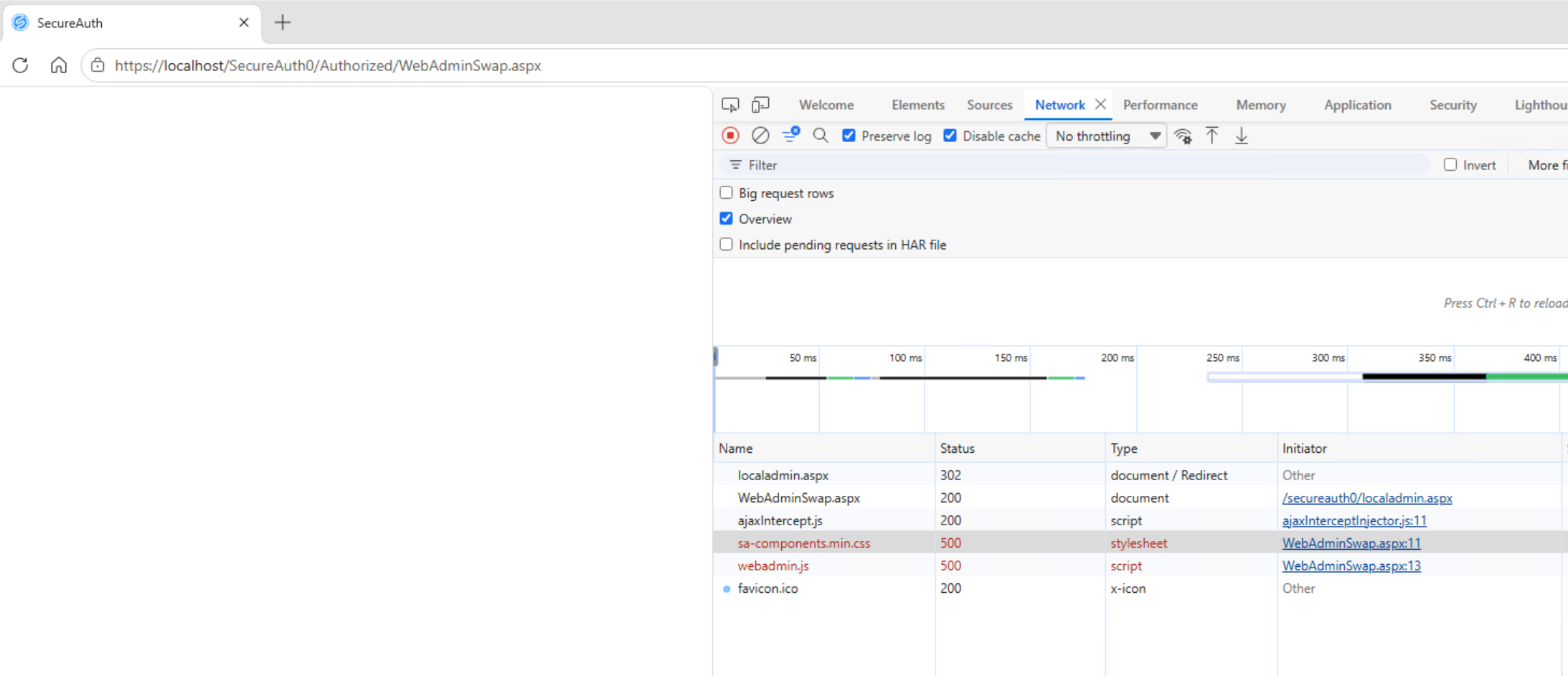Go to the browser home page
This screenshot has height=676, width=1568.
tap(59, 65)
